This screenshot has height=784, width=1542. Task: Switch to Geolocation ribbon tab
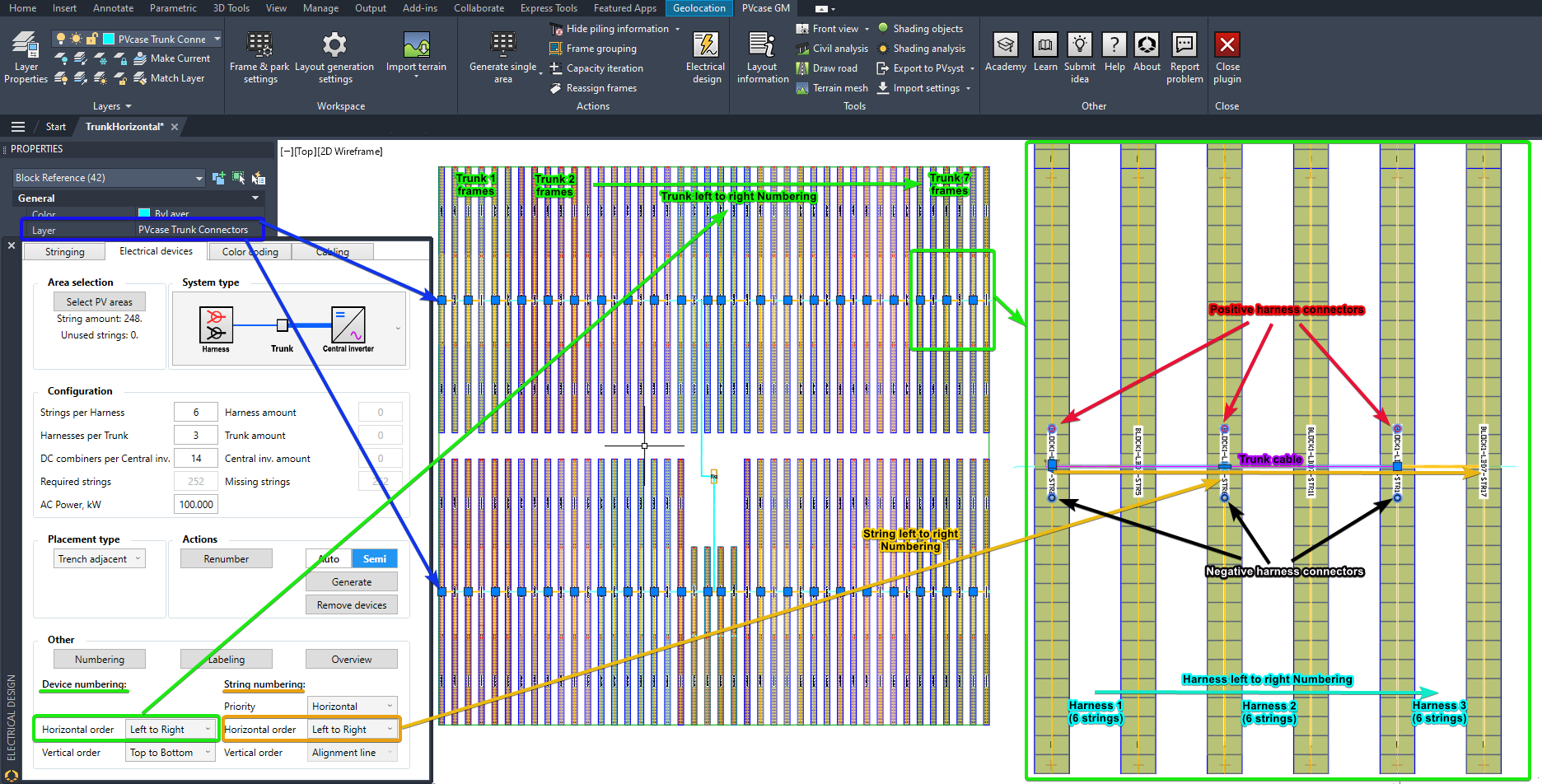[699, 8]
